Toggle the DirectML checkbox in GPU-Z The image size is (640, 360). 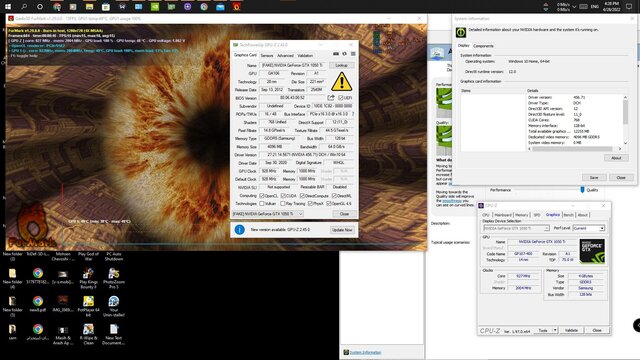coord(334,196)
